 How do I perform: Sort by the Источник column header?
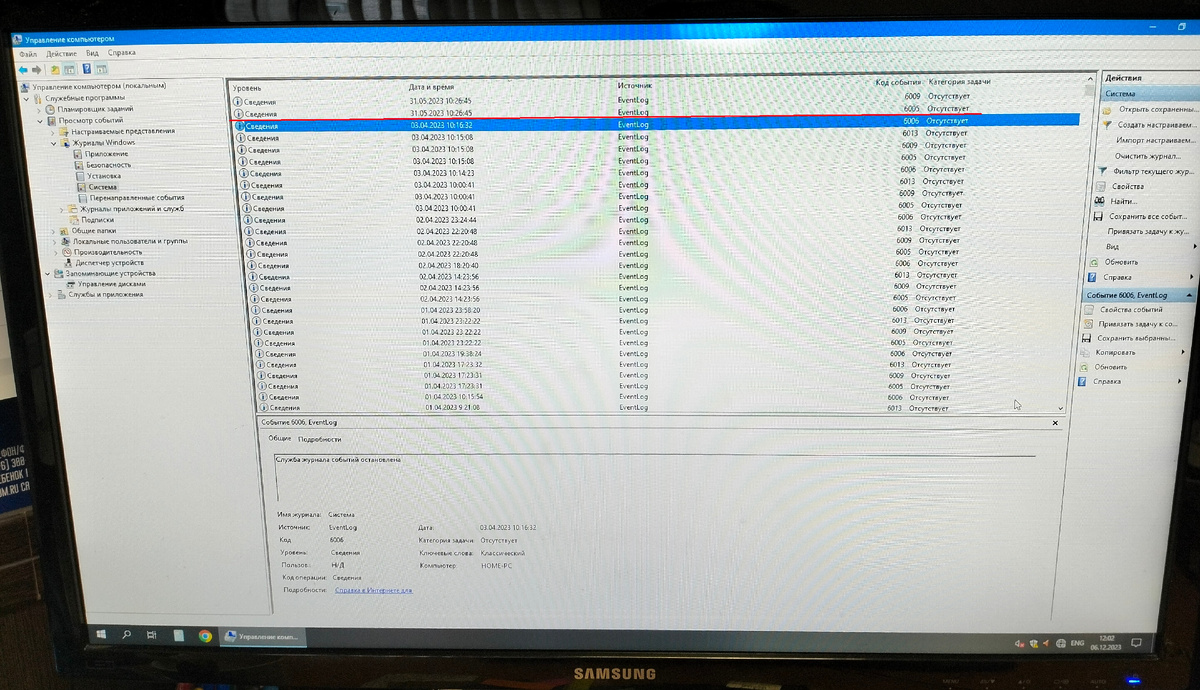(635, 88)
